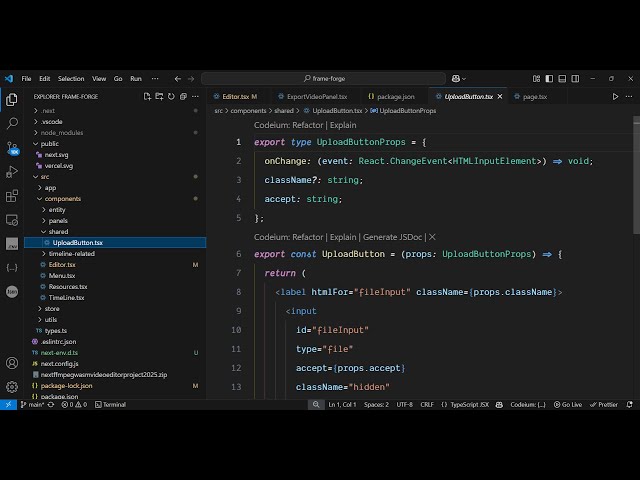The image size is (640, 480).
Task: Open Remote Explorer in activity bar
Action: (x=12, y=220)
